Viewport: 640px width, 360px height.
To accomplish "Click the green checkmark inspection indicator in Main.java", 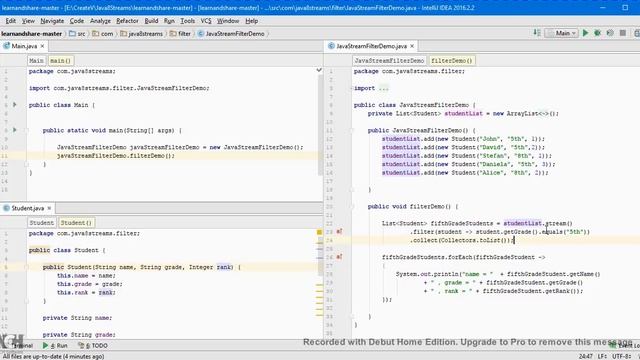I will (319, 71).
